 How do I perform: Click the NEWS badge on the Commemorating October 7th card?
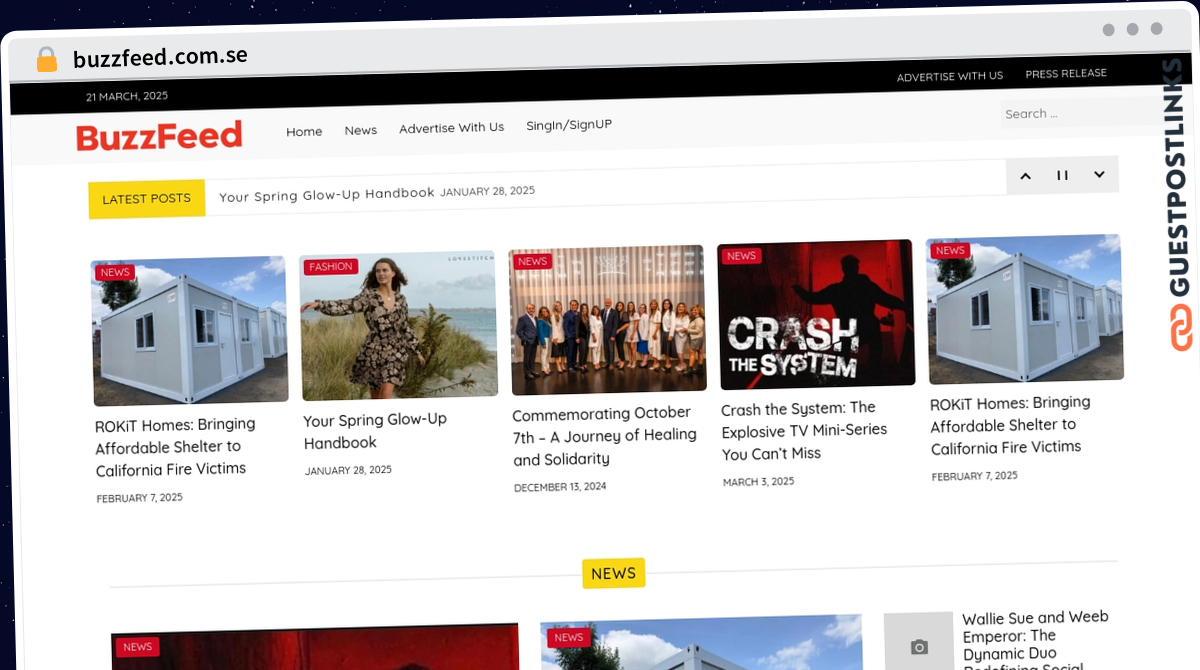(533, 262)
